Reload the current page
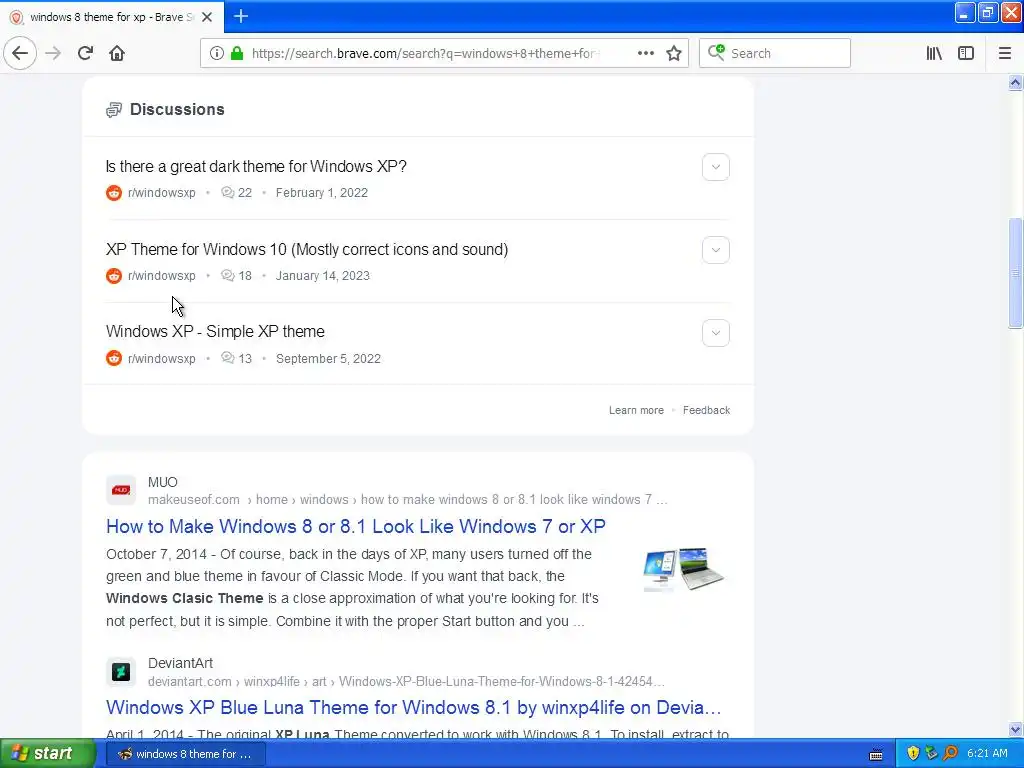Image resolution: width=1024 pixels, height=768 pixels. tap(85, 54)
